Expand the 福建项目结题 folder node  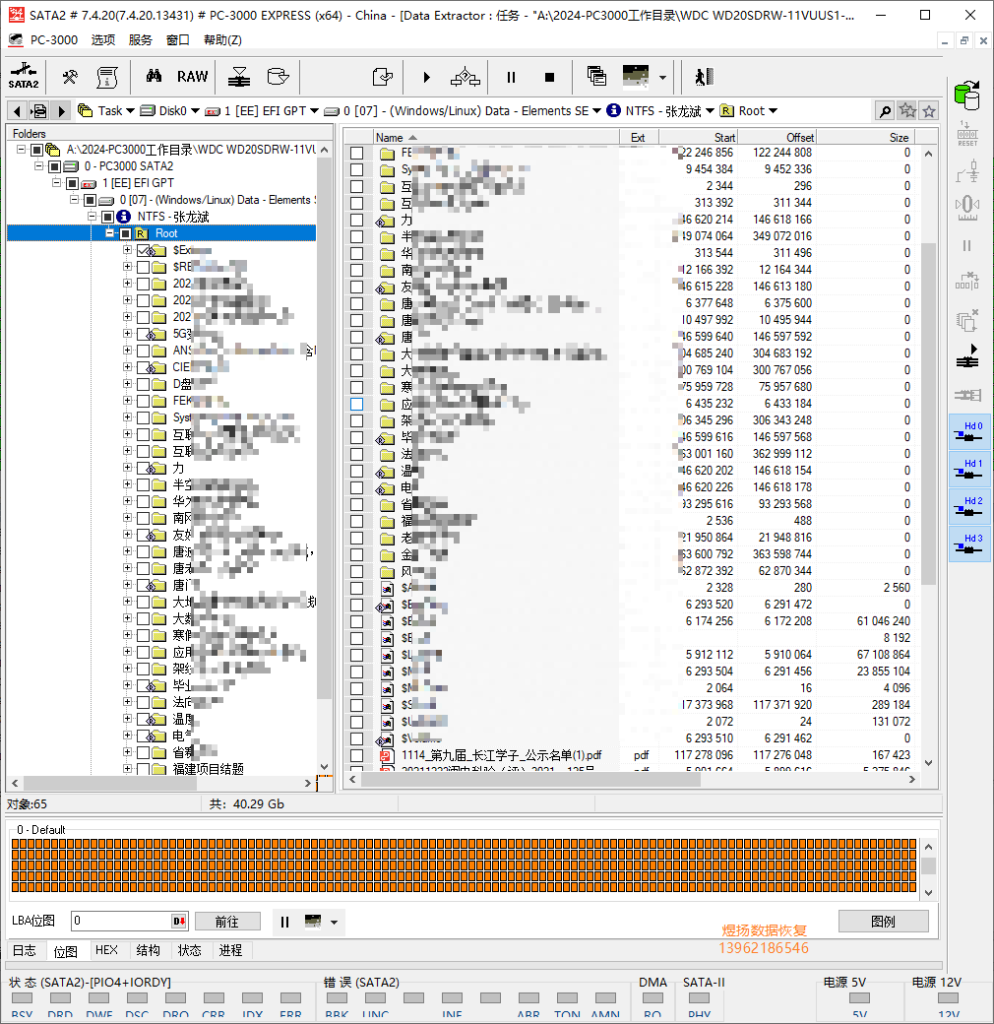click(x=127, y=769)
